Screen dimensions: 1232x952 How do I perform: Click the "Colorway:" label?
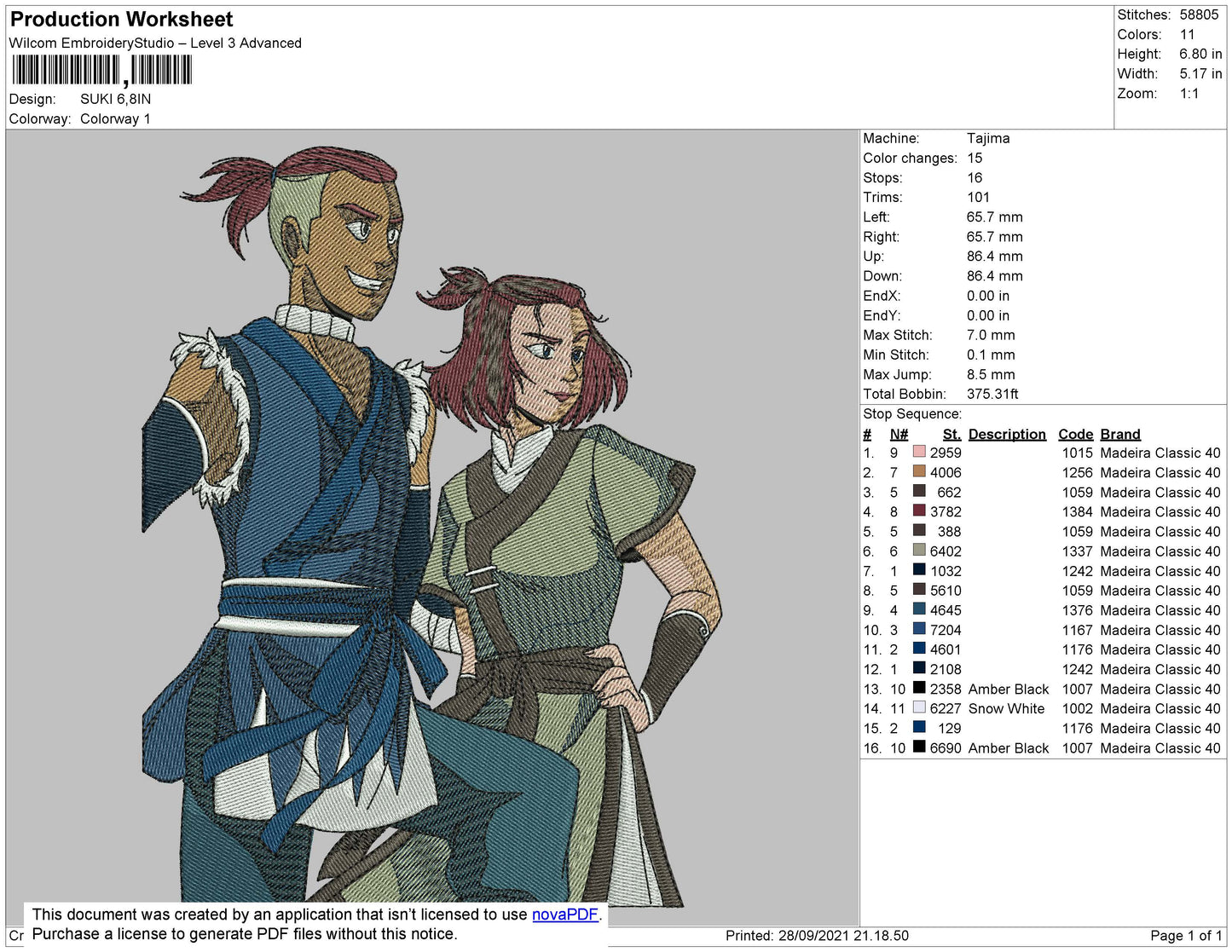tap(40, 118)
